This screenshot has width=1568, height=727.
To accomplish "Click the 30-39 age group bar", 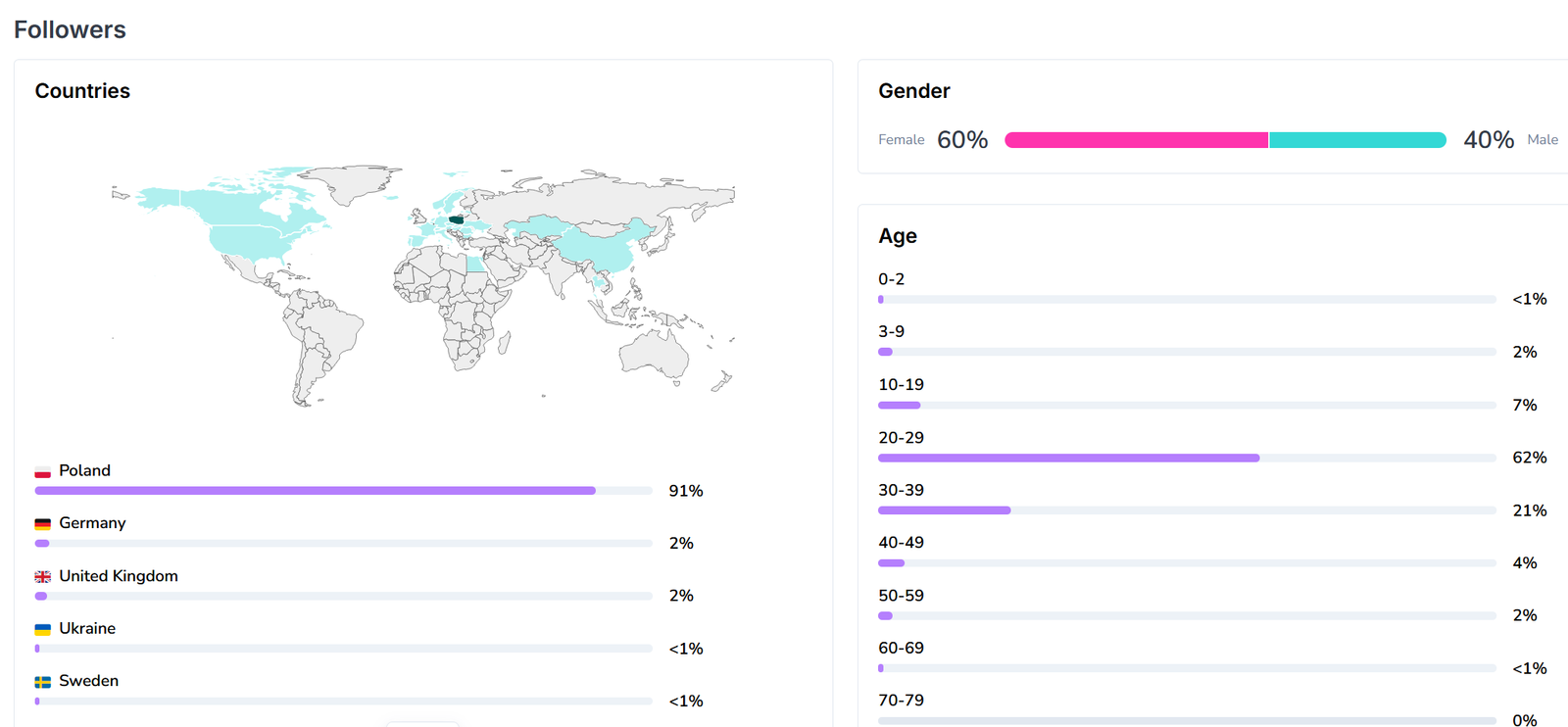I will [944, 510].
